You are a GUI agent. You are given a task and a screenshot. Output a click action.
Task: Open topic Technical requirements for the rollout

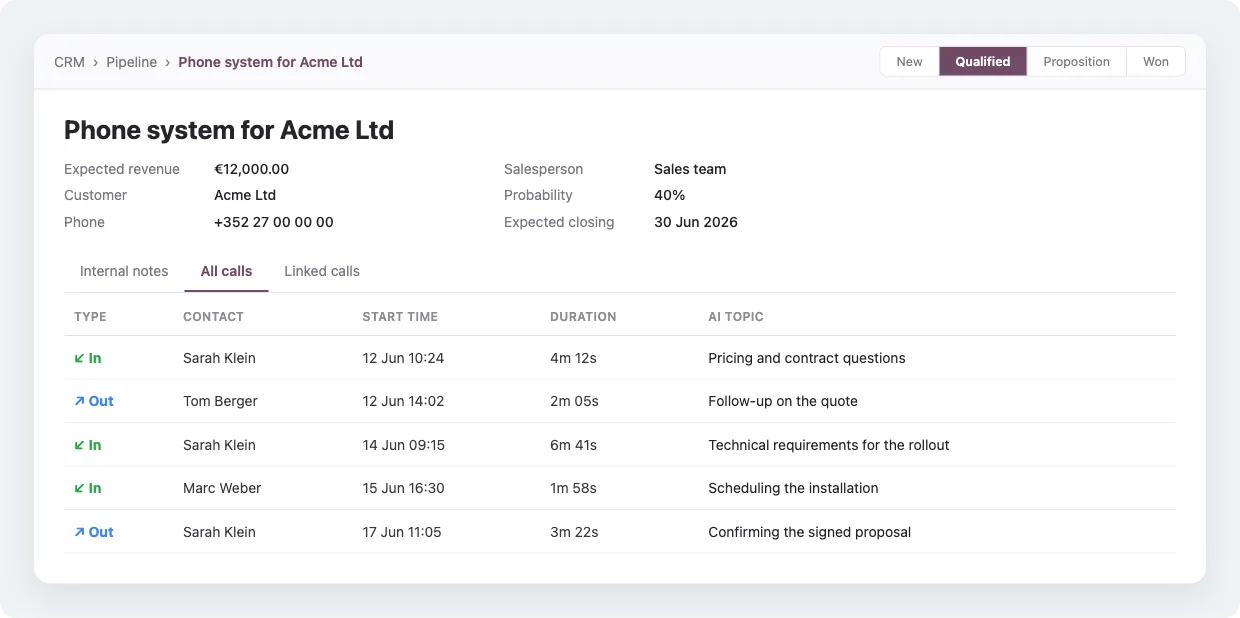coord(829,445)
